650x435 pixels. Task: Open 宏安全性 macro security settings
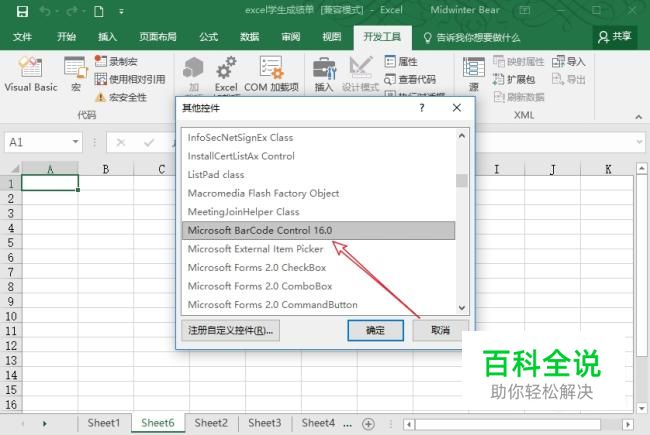121,97
